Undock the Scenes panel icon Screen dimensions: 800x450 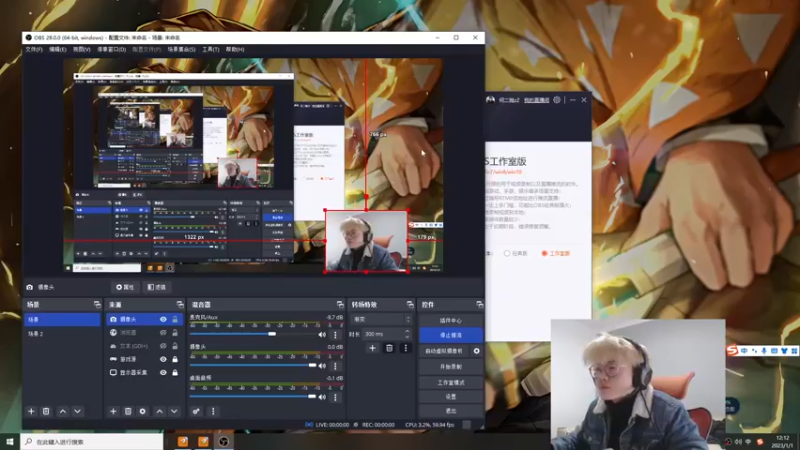[x=97, y=305]
